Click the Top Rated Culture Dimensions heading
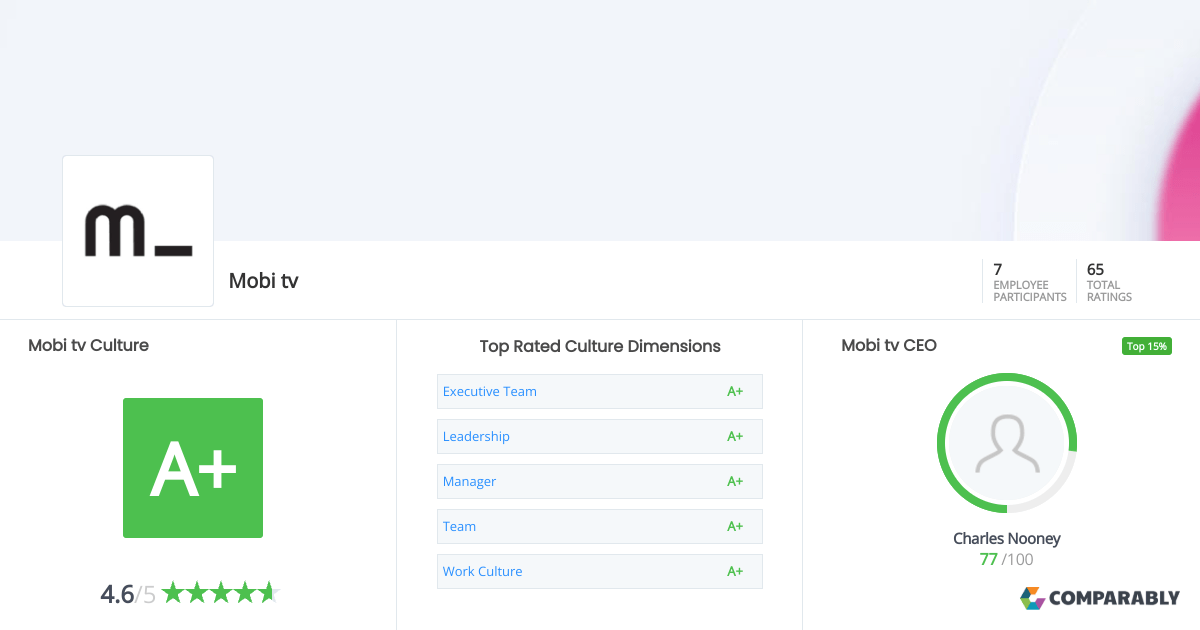Screen dimensions: 1200x630 600,346
